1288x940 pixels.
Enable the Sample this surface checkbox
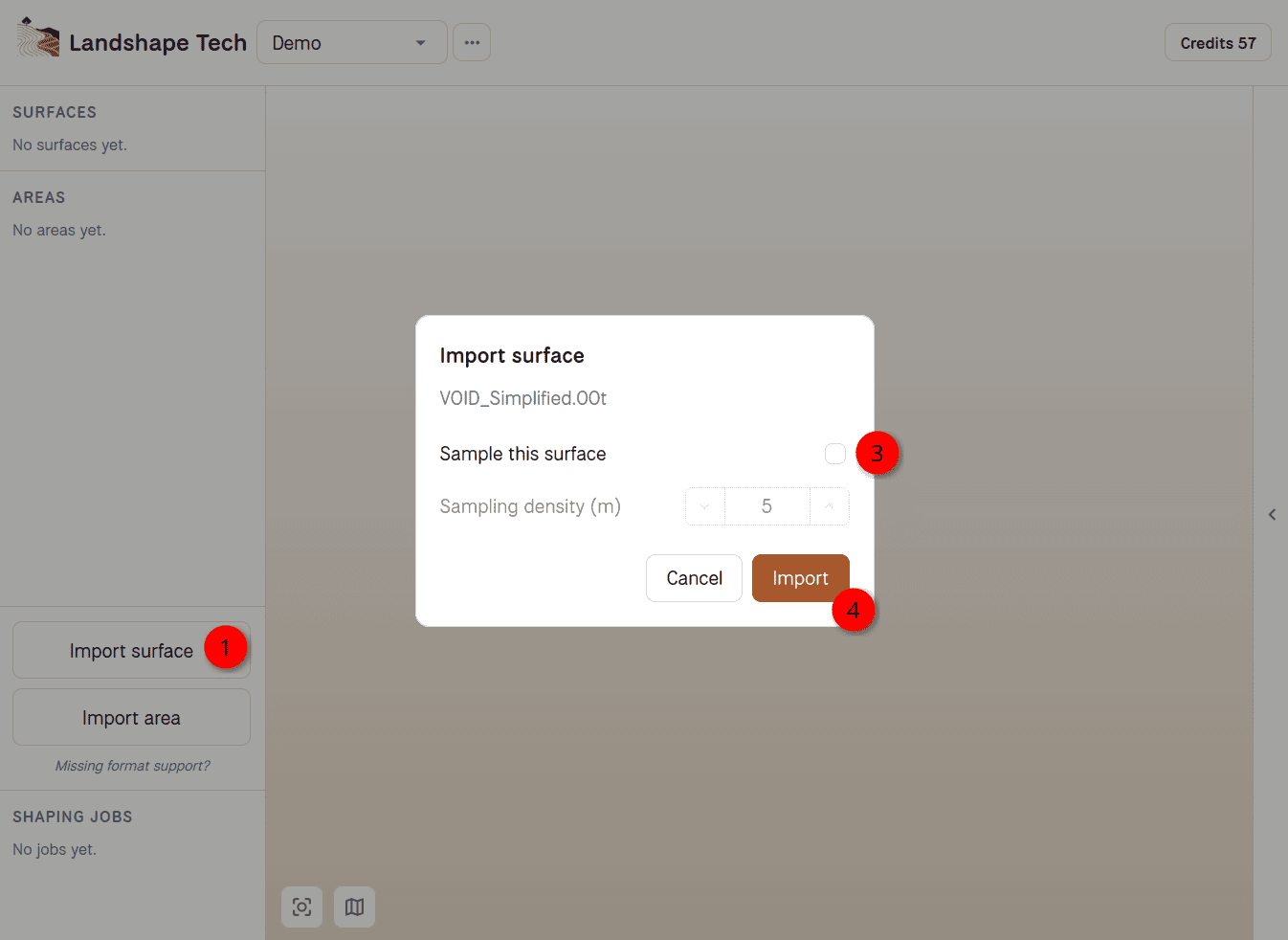click(x=835, y=454)
